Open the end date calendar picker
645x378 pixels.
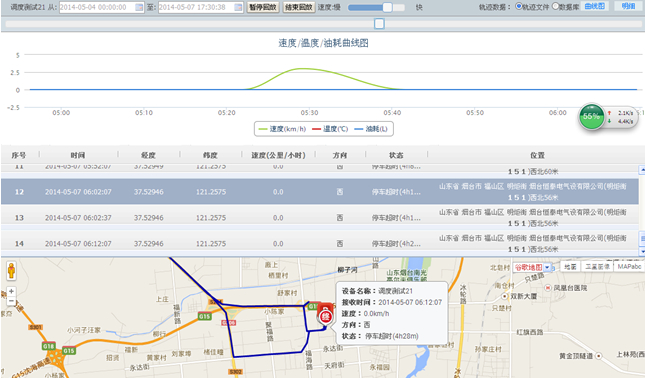tap(238, 7)
